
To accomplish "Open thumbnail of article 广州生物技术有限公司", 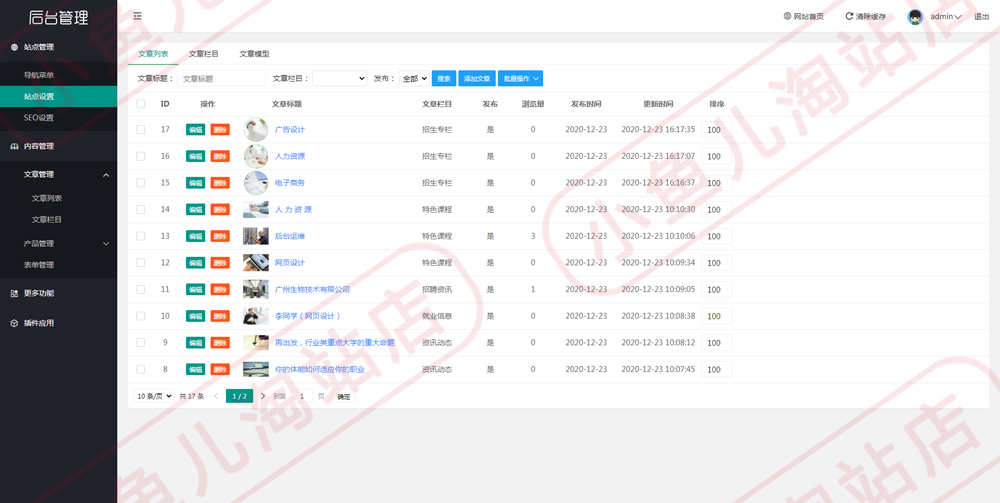I will (x=256, y=289).
